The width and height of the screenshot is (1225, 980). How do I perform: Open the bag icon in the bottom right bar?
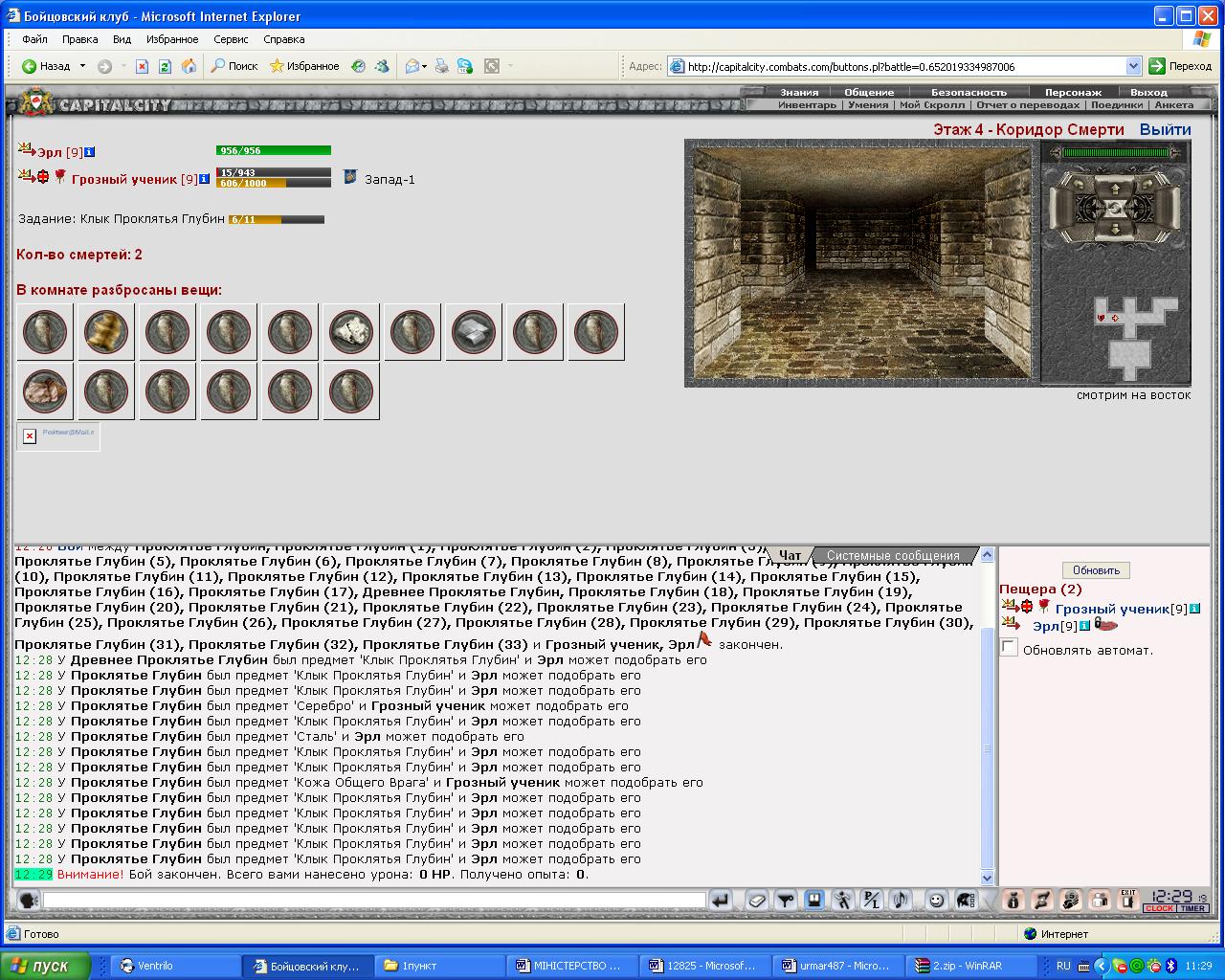[x=1013, y=900]
